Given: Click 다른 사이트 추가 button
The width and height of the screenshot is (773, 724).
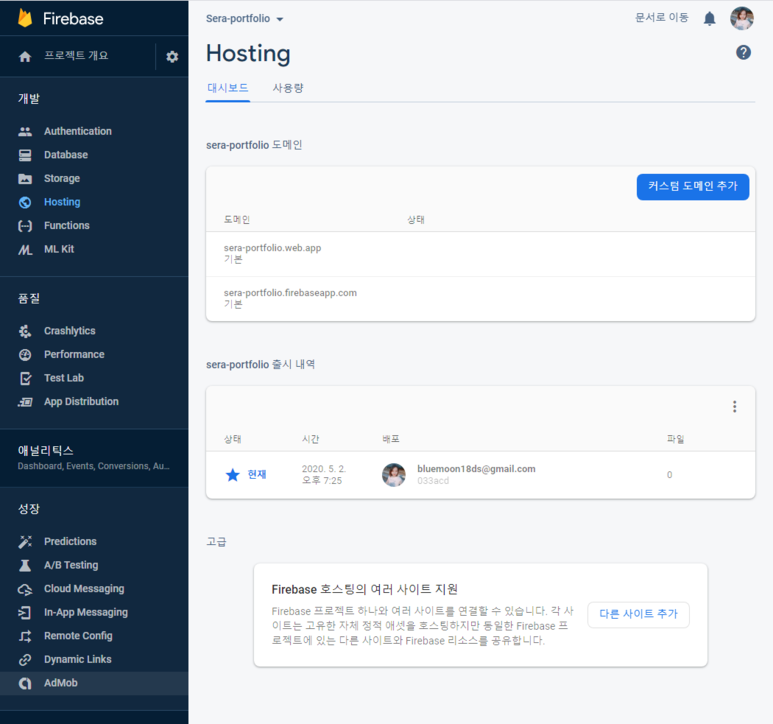Looking at the screenshot, I should click(638, 615).
